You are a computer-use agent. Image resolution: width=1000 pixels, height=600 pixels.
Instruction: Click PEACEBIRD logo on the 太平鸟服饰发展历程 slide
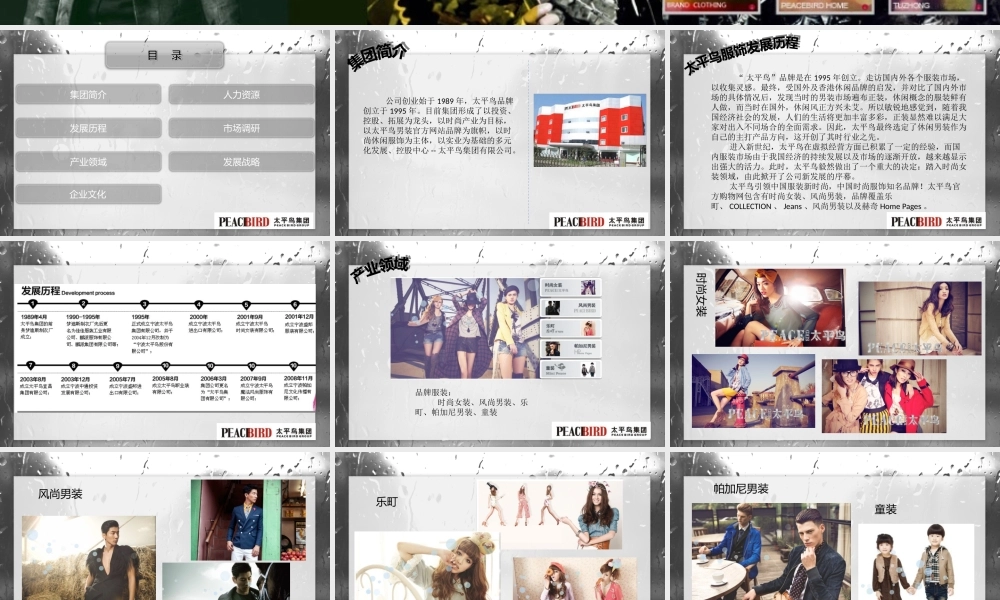[936, 221]
